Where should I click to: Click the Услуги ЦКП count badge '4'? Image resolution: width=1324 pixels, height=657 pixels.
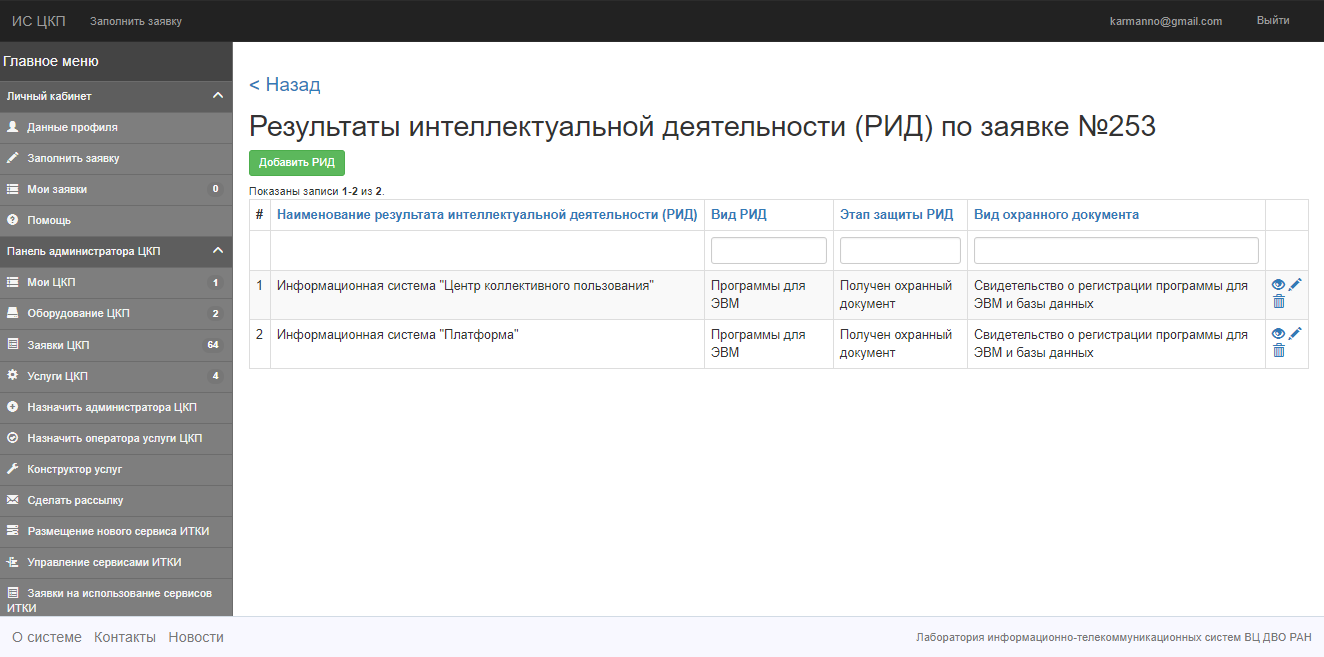[215, 376]
